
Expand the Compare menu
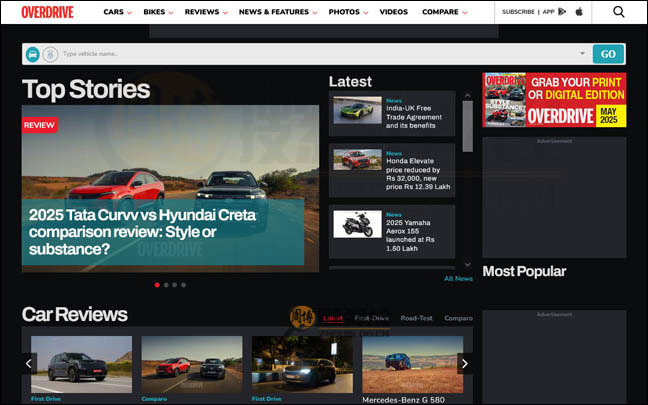point(445,12)
